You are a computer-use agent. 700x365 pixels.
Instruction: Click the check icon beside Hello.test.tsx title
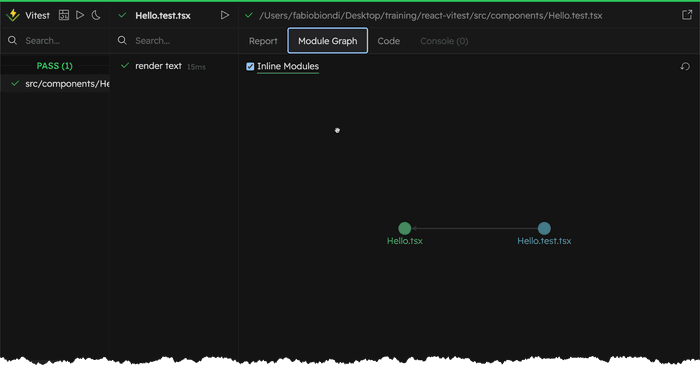122,15
